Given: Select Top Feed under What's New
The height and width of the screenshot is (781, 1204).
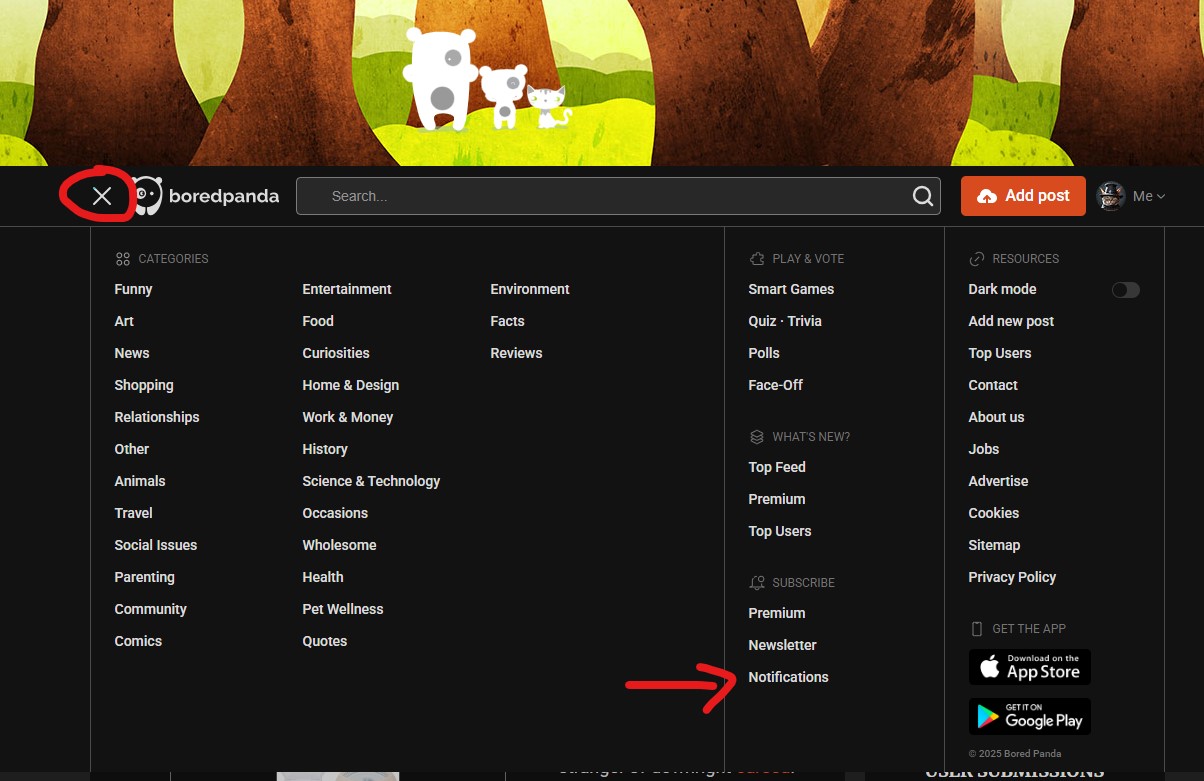Looking at the screenshot, I should click(776, 467).
